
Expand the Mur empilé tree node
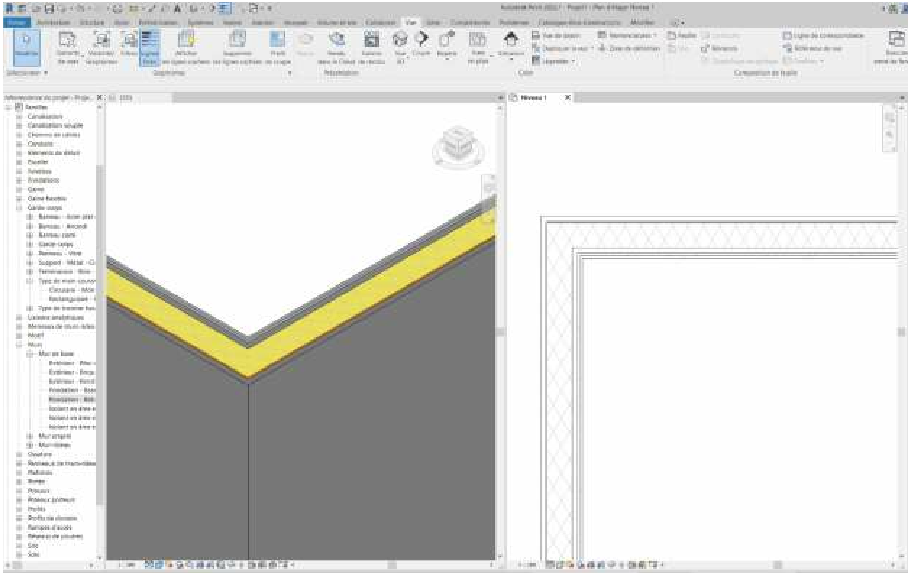(x=29, y=436)
